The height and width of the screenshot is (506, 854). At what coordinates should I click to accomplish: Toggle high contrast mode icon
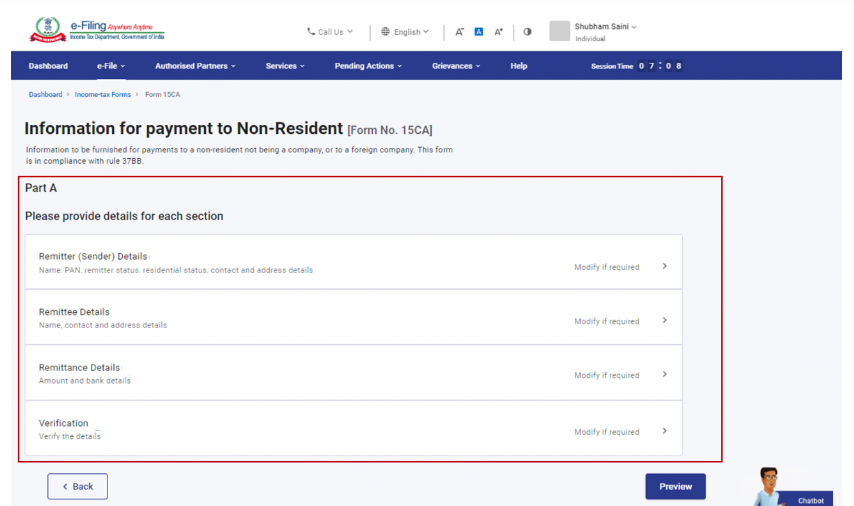527,32
